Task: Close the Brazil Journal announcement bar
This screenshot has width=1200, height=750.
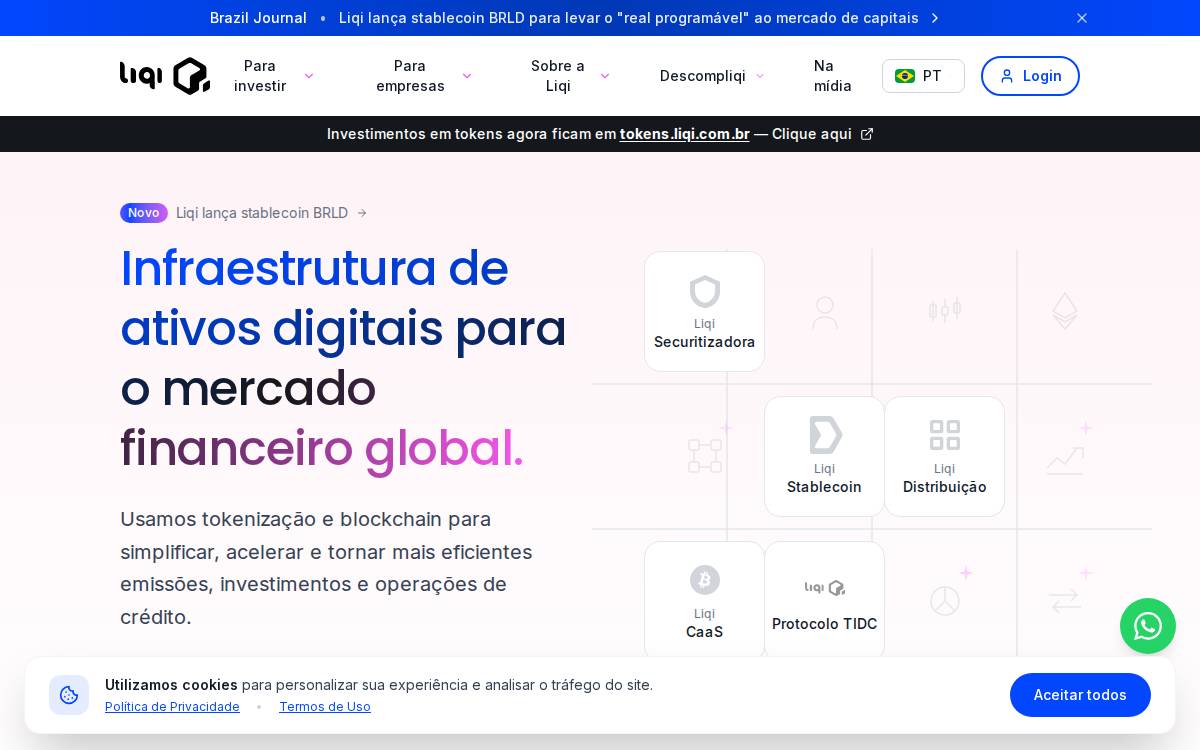Action: click(1082, 18)
